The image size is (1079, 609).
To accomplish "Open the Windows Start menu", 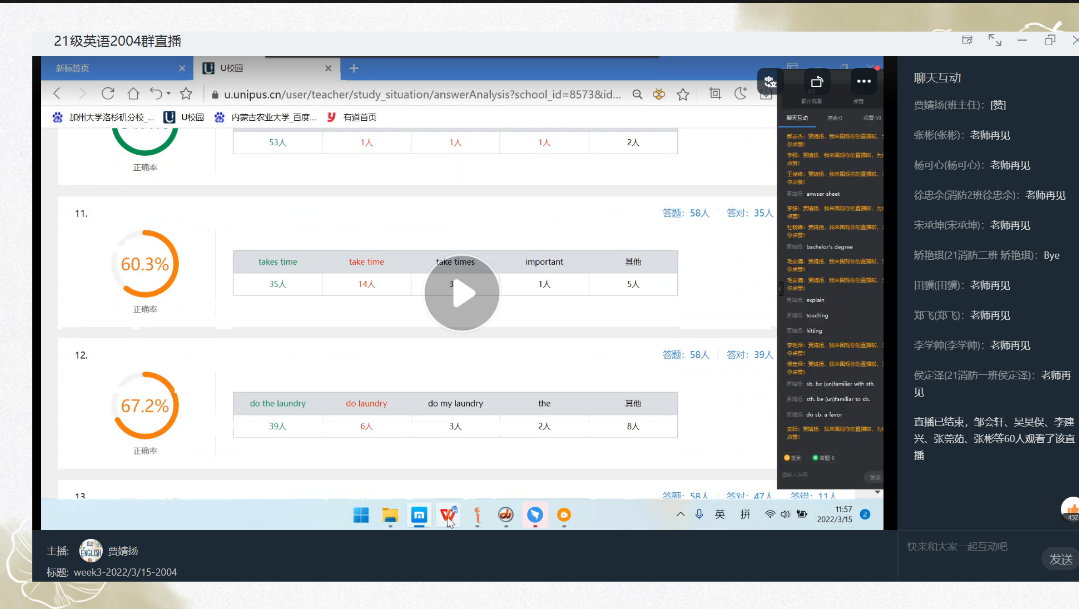I will 361,515.
